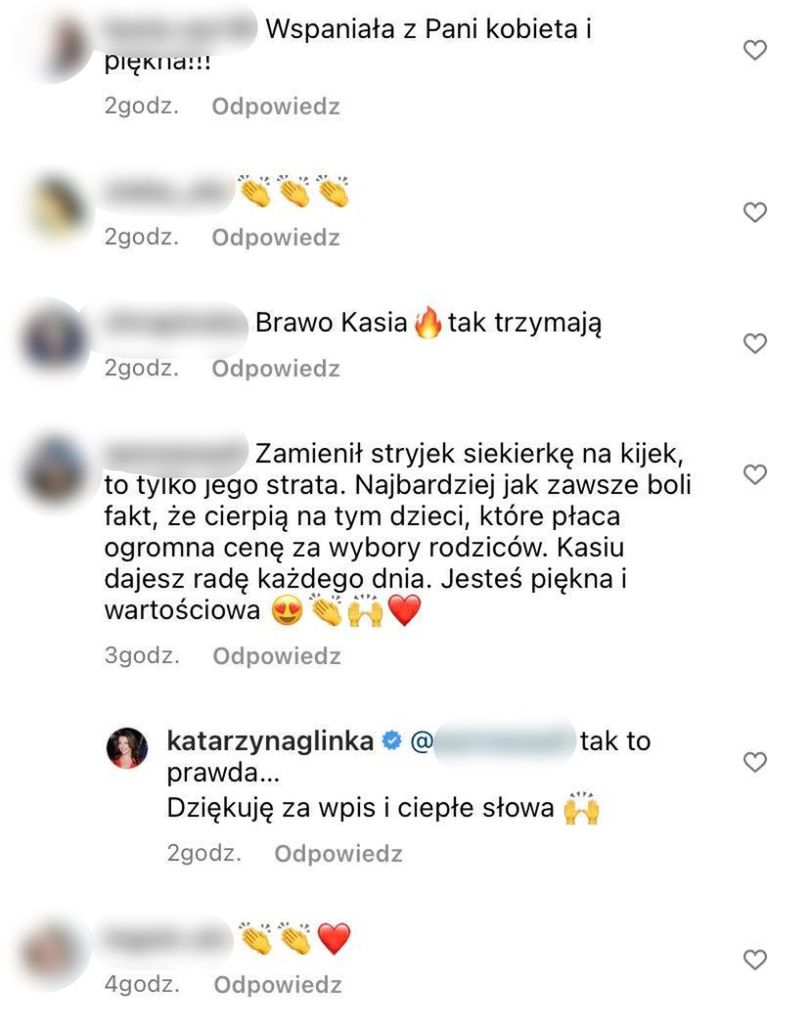Open katarzynaglinka profile via username
The image size is (810, 1025).
tap(270, 741)
